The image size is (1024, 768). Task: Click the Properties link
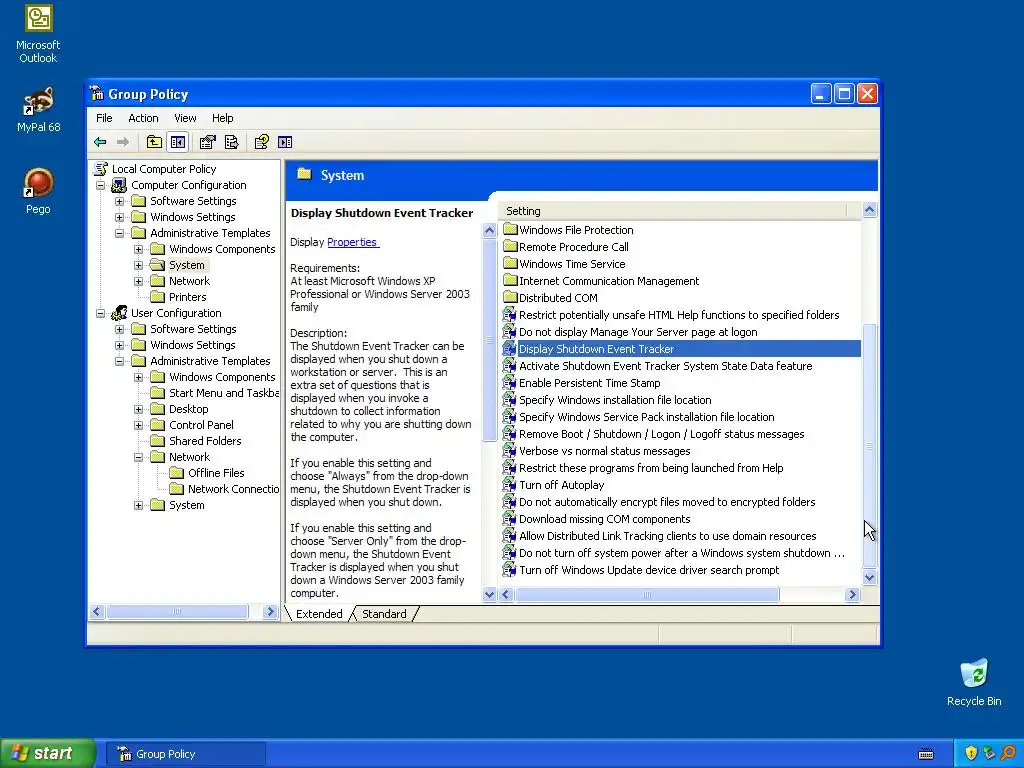tap(352, 242)
